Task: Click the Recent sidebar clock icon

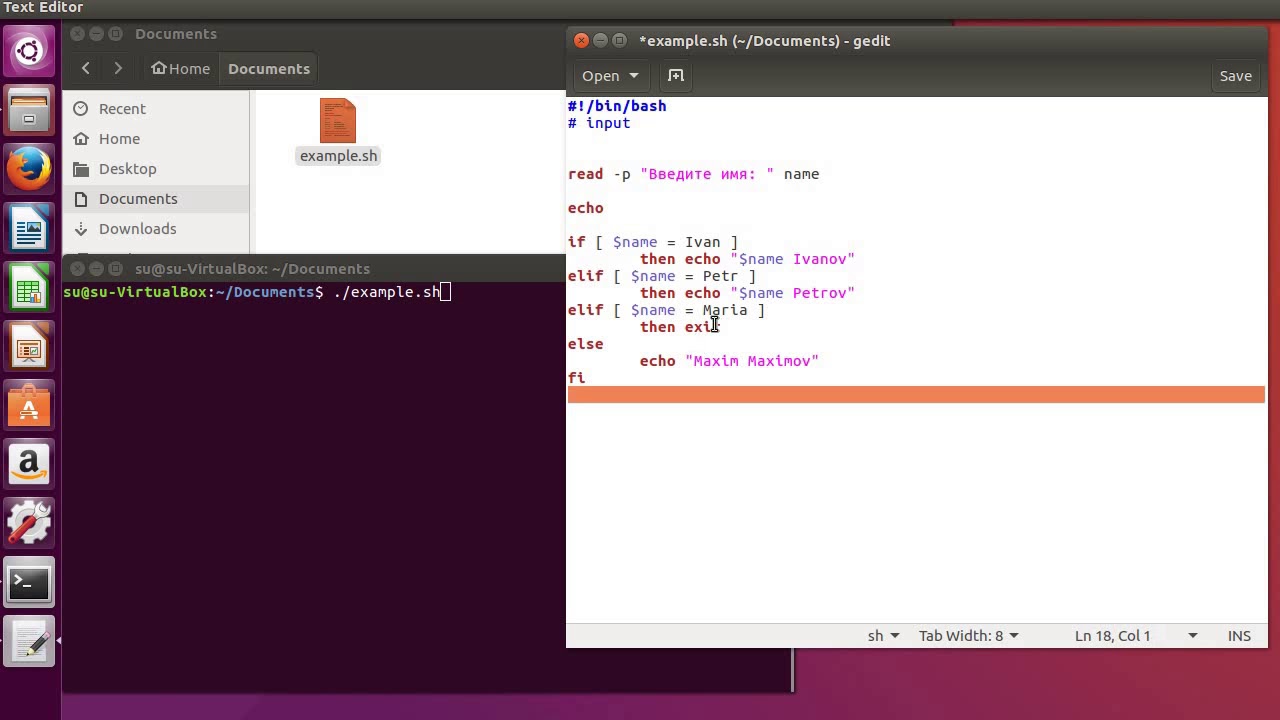Action: pyautogui.click(x=80, y=109)
